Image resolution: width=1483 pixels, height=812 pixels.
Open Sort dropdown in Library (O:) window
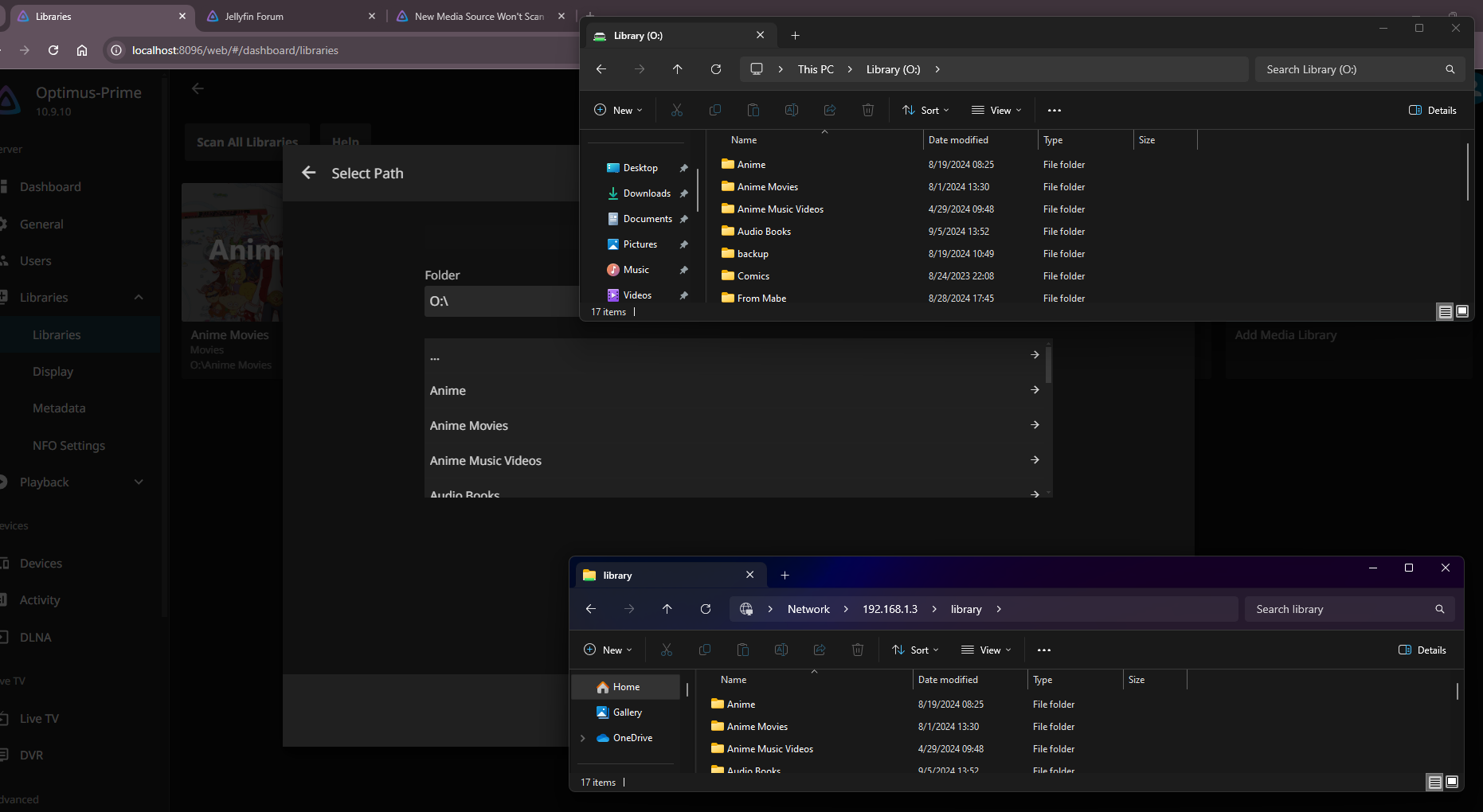(x=925, y=110)
